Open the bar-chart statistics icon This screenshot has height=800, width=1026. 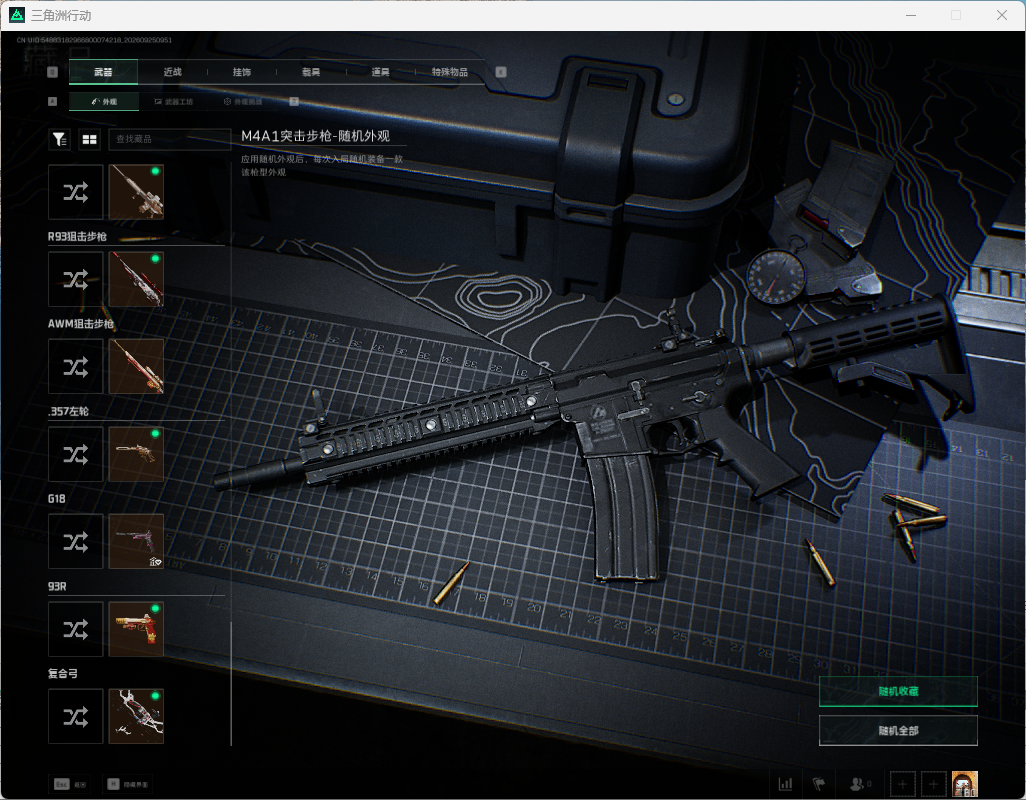tap(785, 784)
